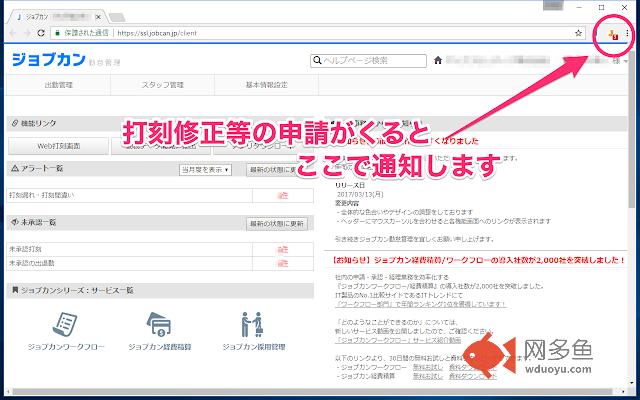Select the ジョブカン browser tab
This screenshot has height=400, width=640.
point(57,17)
